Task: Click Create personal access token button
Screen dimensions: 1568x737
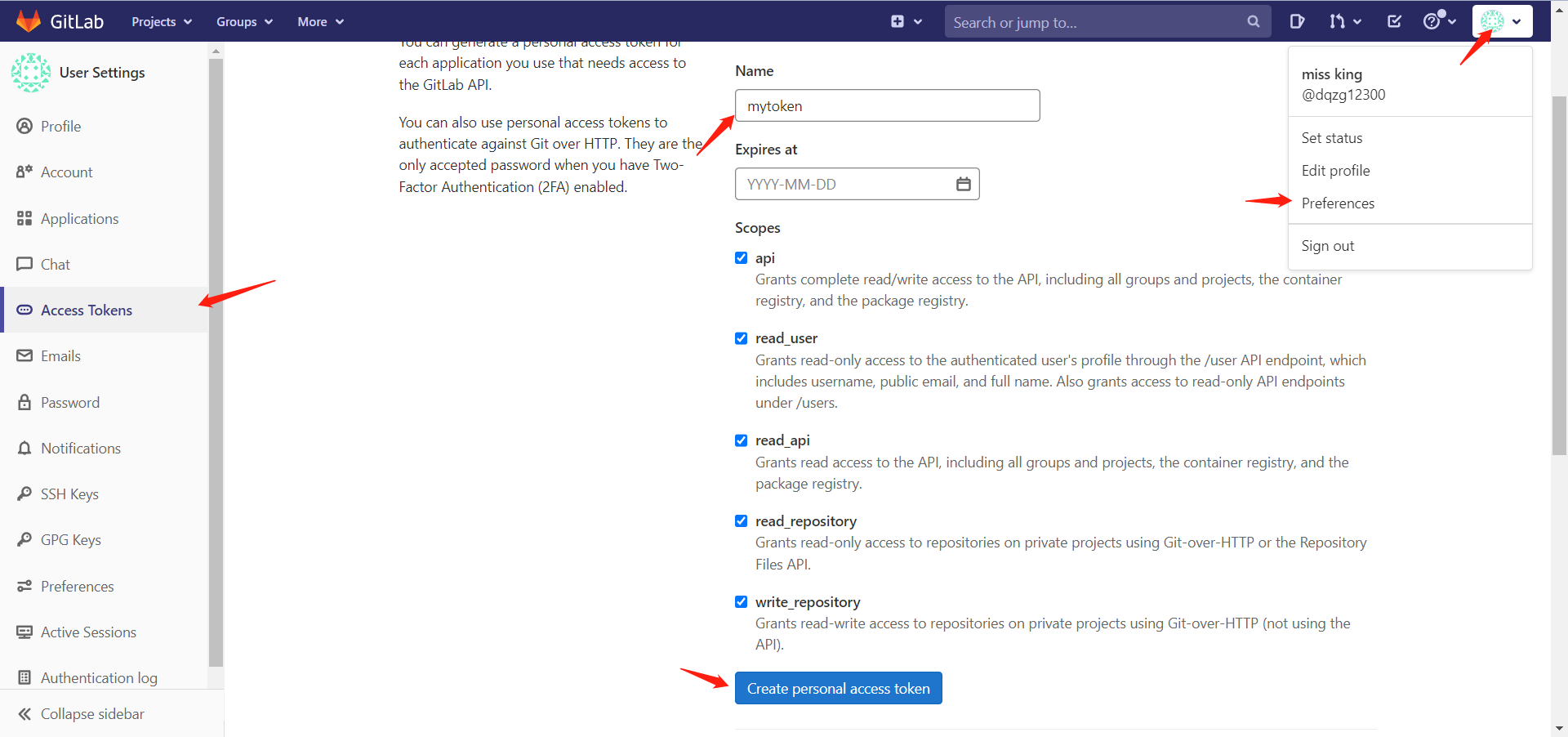Action: (838, 688)
